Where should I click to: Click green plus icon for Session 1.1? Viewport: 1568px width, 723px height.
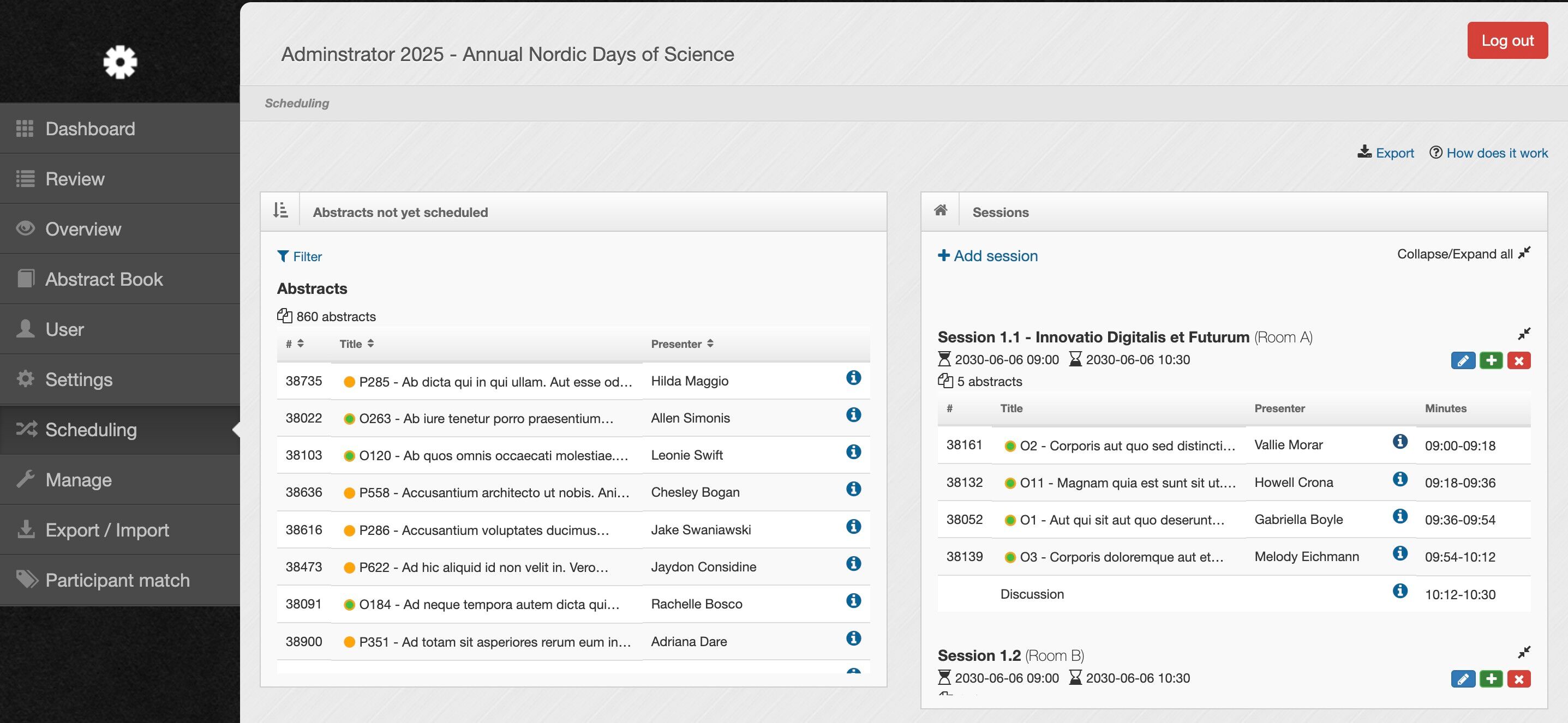tap(1491, 360)
